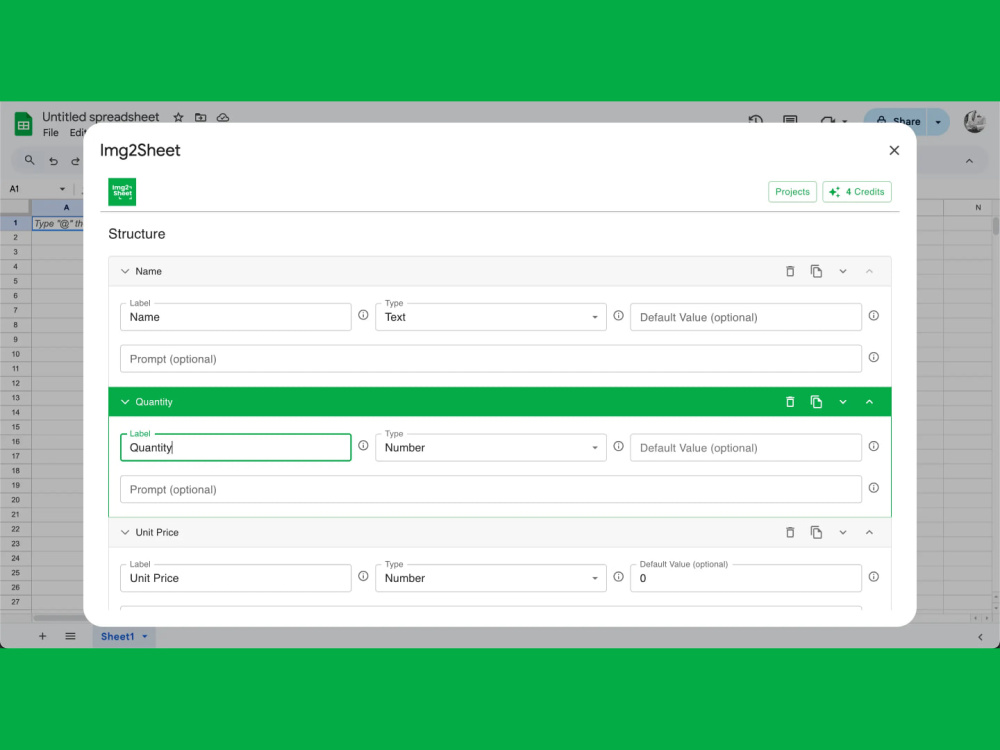This screenshot has height=750, width=1000.
Task: Open the File menu in Sheets
Action: click(x=50, y=133)
